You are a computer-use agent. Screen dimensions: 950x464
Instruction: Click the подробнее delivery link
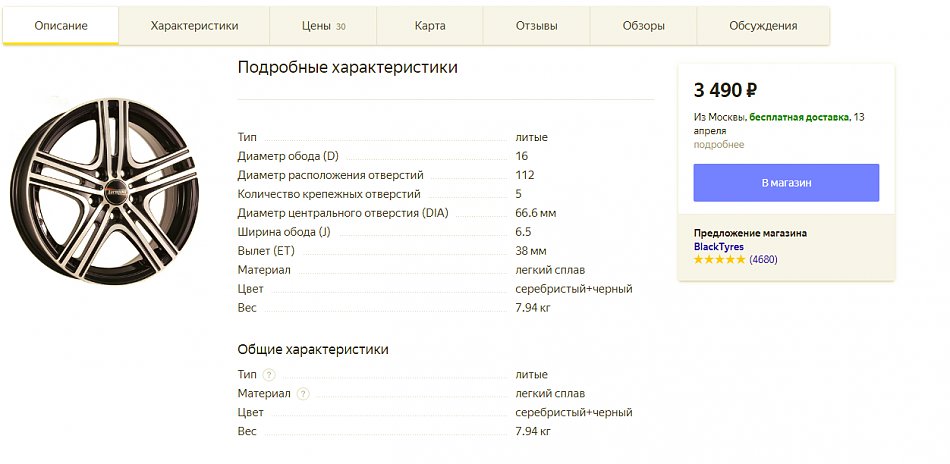(718, 145)
